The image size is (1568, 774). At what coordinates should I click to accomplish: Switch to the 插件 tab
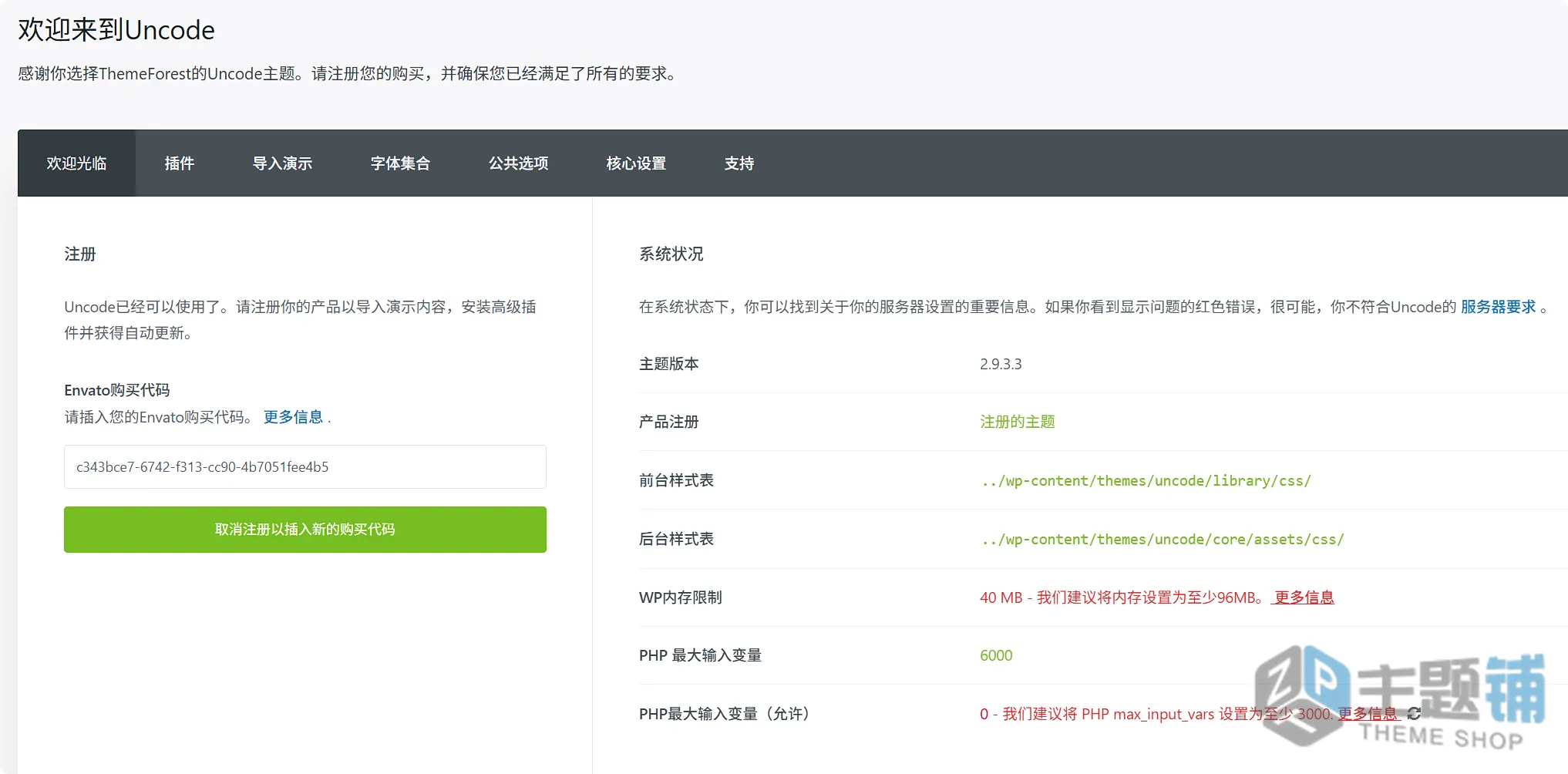[179, 163]
